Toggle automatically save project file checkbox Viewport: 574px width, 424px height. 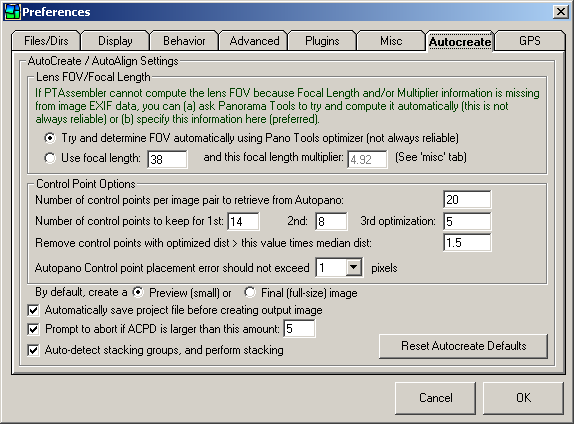click(x=33, y=310)
